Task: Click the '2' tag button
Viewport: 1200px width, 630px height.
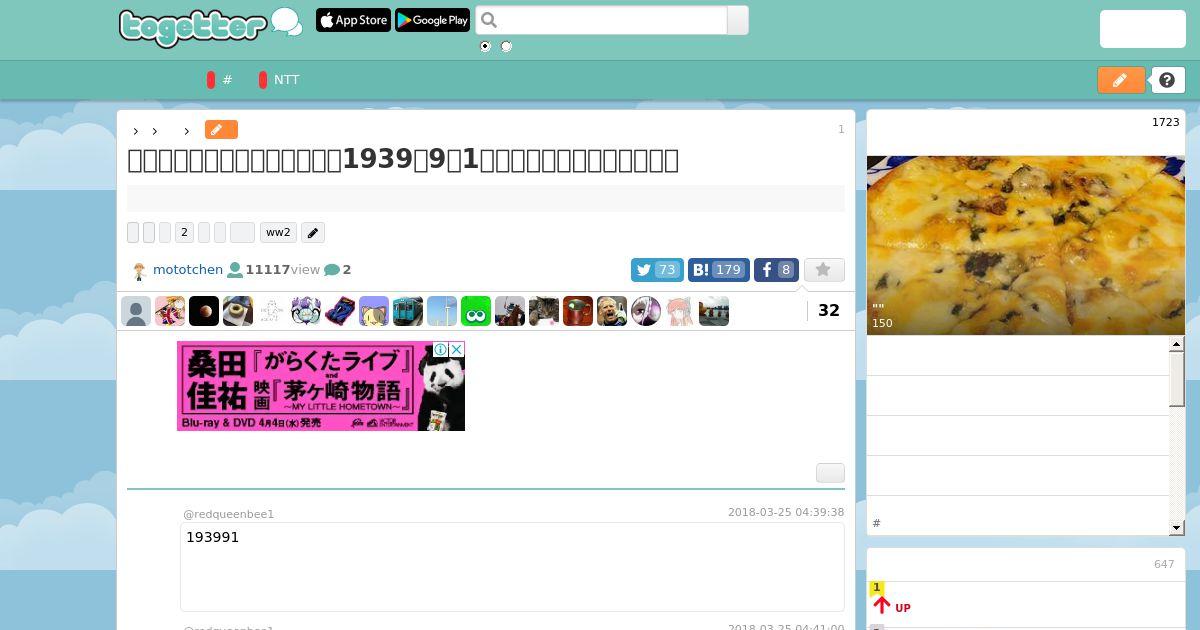Action: point(184,233)
